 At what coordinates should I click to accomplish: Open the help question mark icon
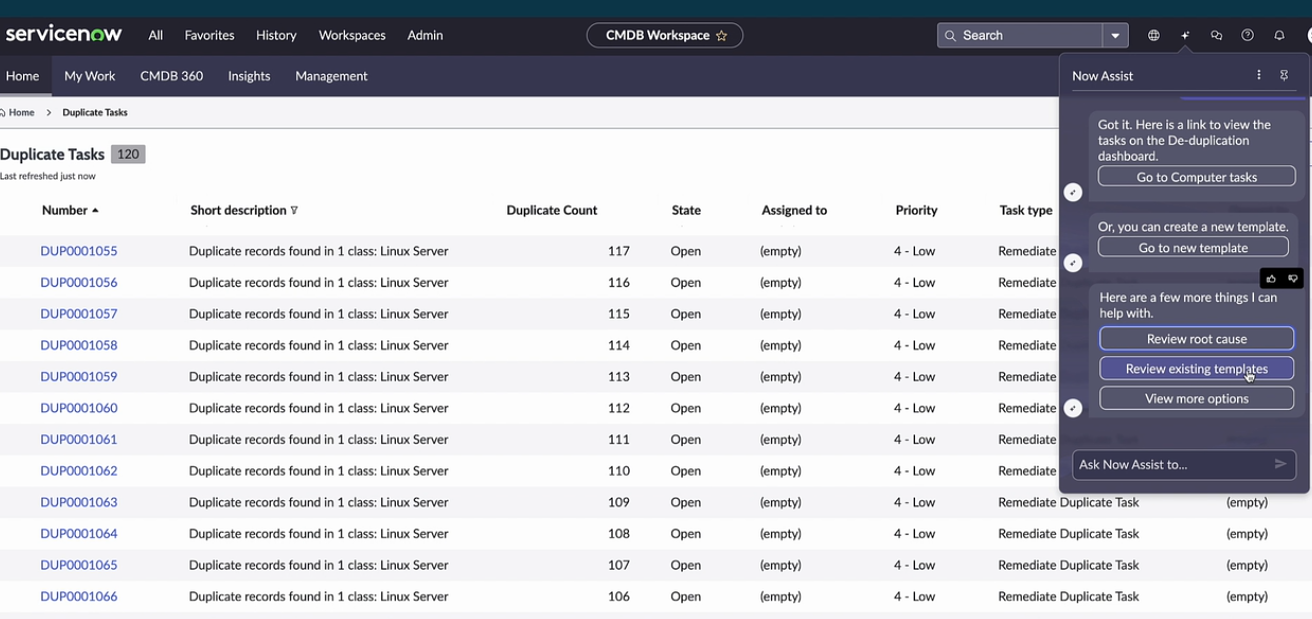pyautogui.click(x=1247, y=35)
